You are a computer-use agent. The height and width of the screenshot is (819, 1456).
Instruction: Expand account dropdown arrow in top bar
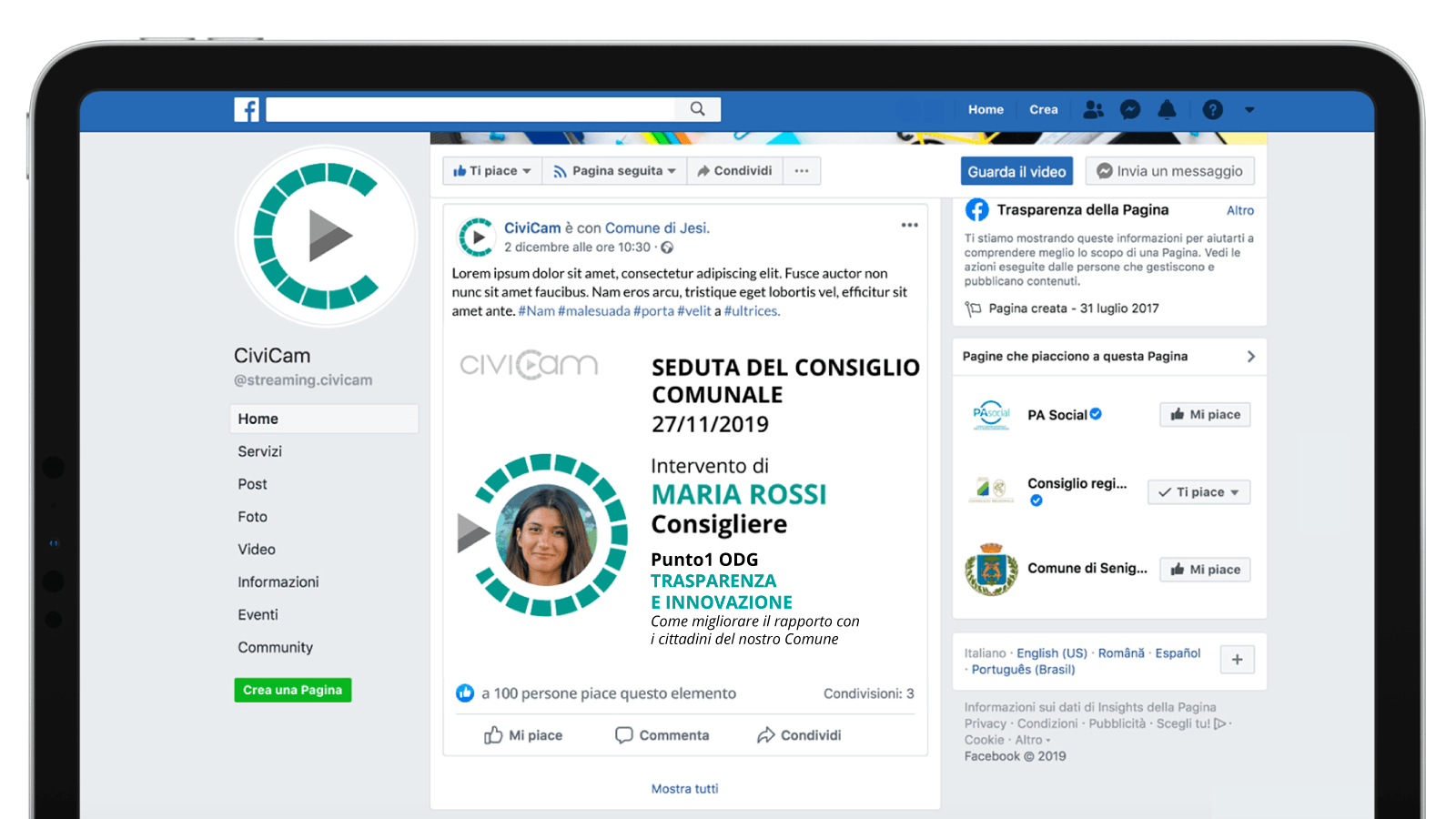pyautogui.click(x=1249, y=110)
